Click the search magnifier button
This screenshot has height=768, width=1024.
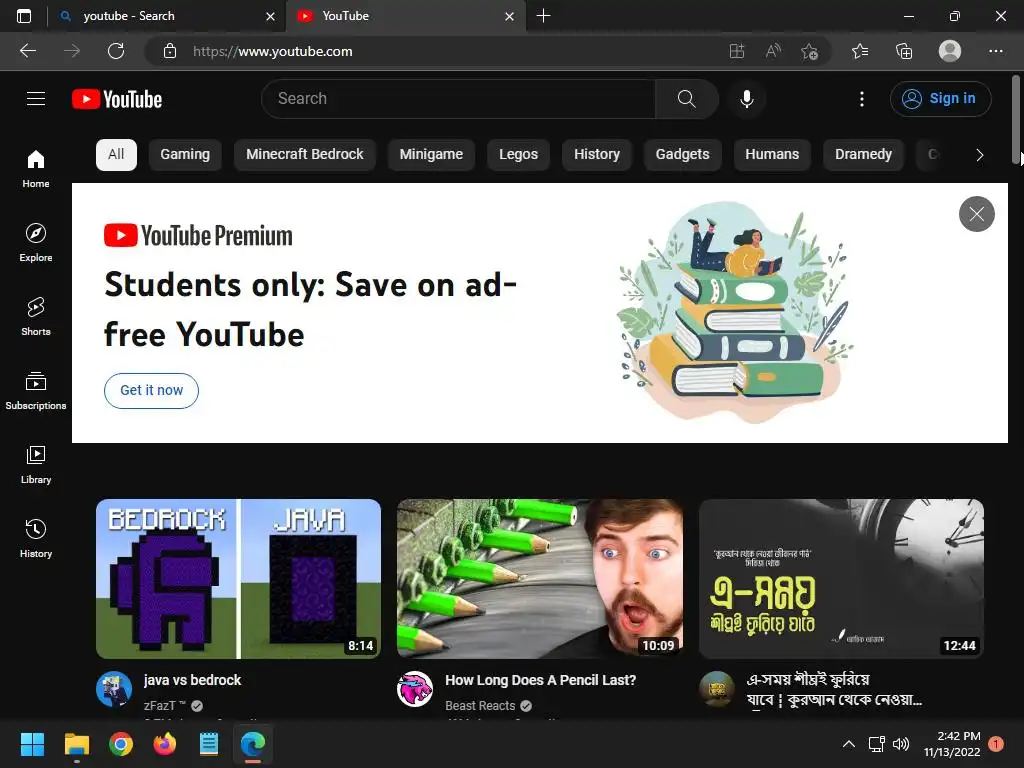(x=686, y=99)
